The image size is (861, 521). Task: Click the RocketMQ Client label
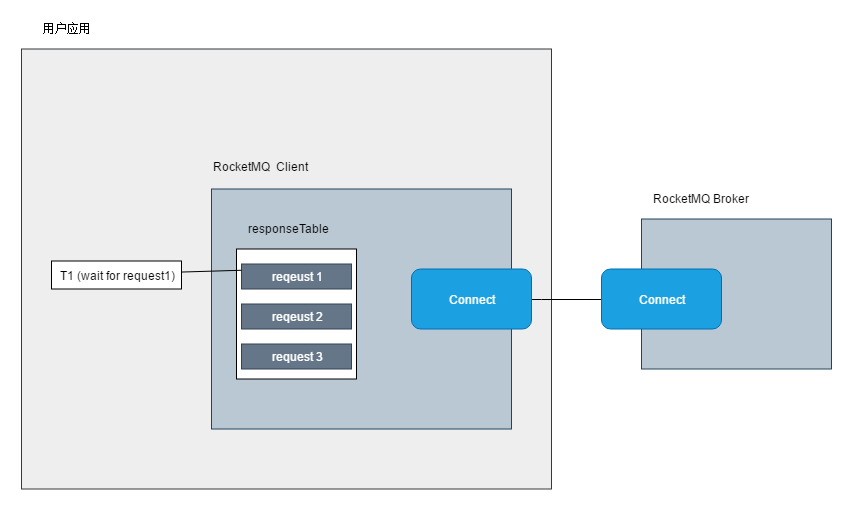point(260,167)
